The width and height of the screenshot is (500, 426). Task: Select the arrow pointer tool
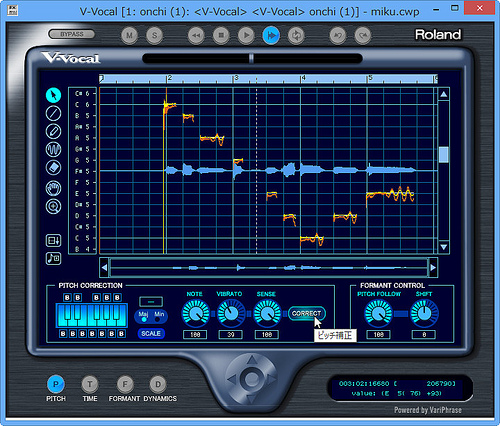(53, 95)
